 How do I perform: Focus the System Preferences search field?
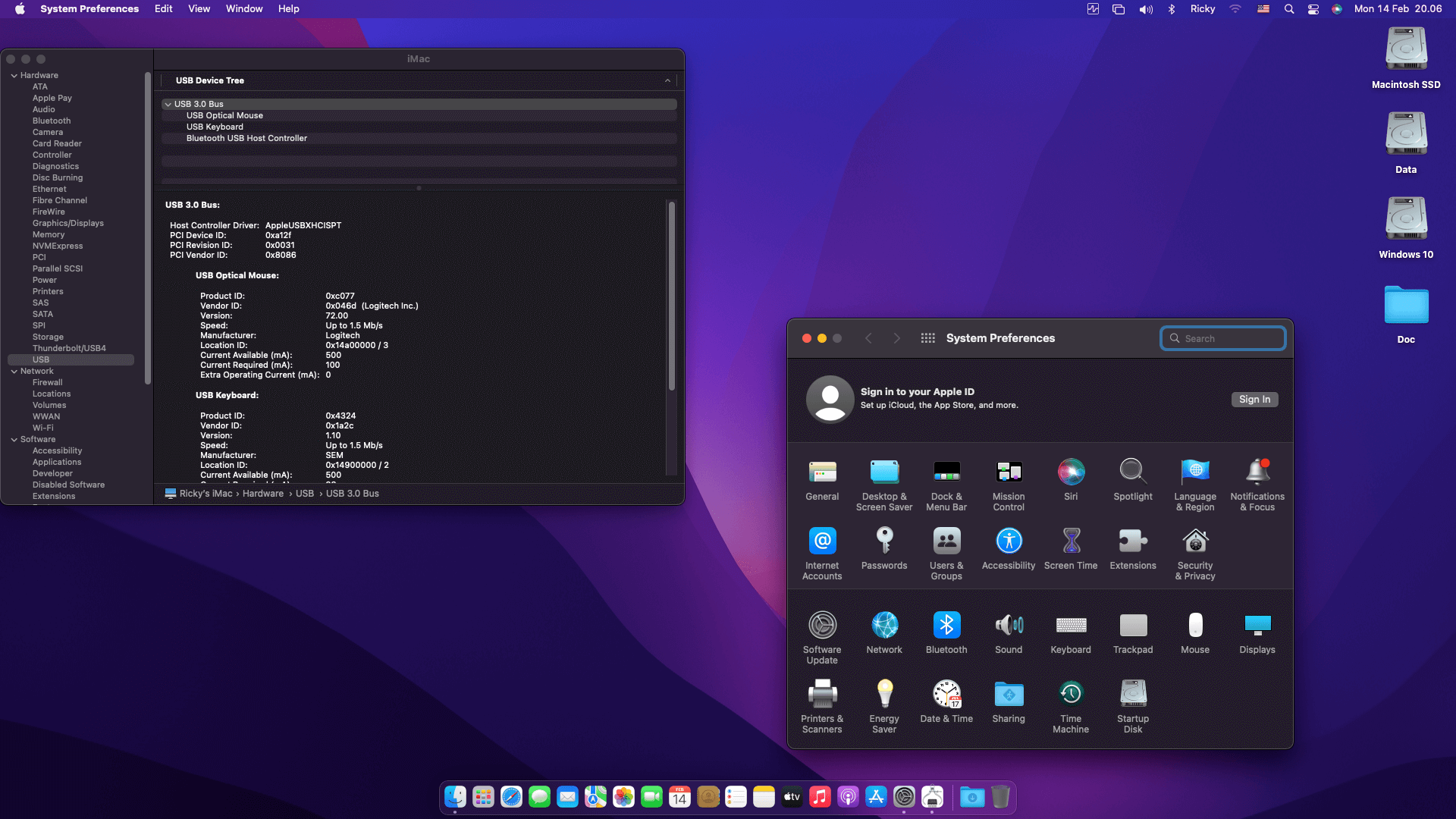[1222, 338]
